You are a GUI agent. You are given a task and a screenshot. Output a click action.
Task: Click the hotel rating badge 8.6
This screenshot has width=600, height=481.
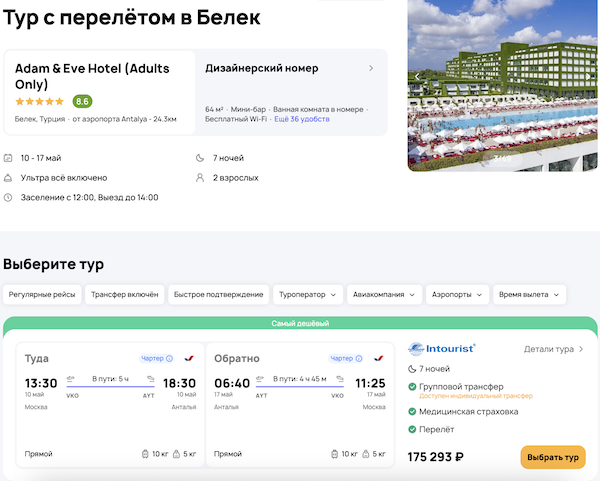tap(83, 101)
